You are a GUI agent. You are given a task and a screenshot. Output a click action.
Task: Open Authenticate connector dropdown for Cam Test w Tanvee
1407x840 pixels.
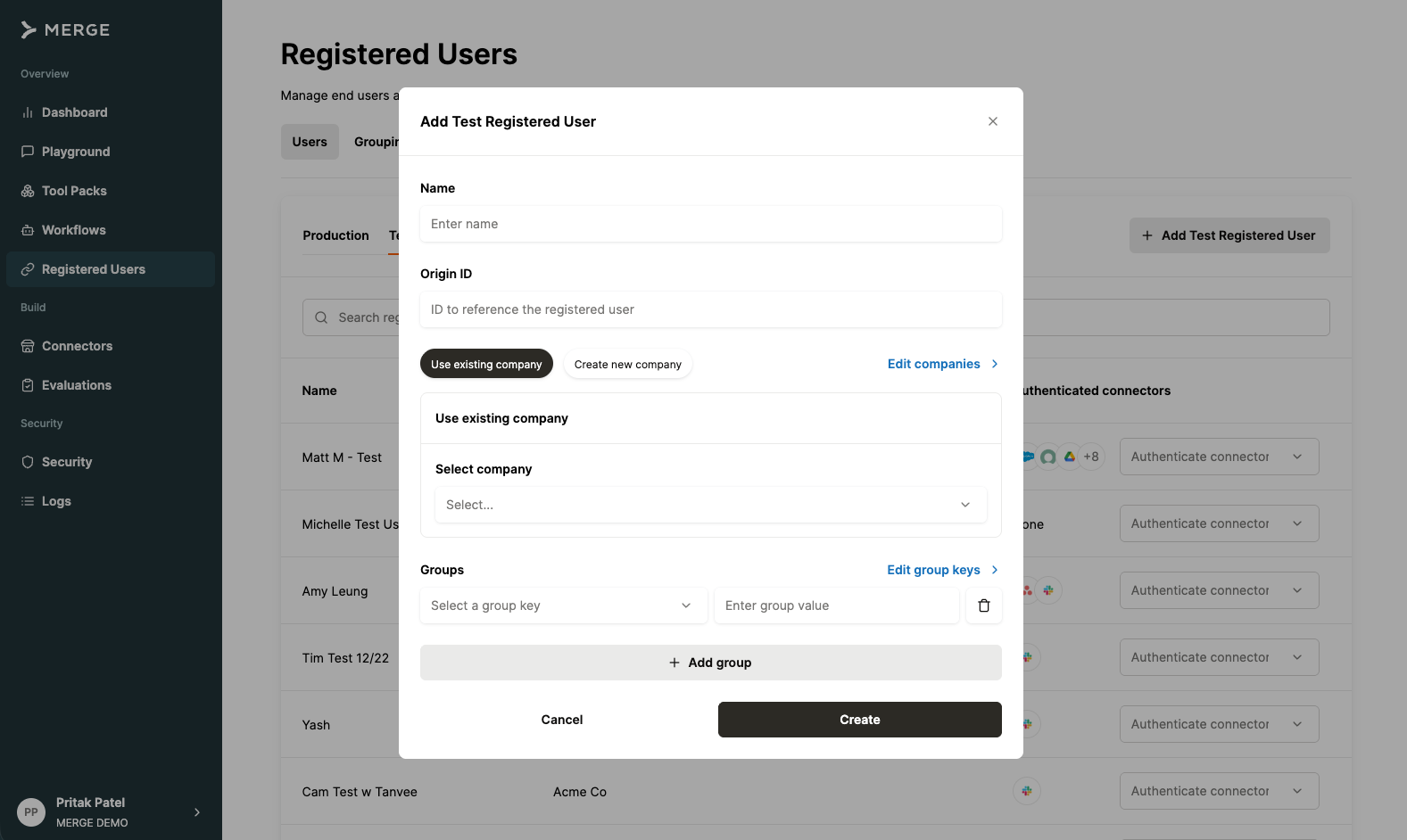pos(1219,791)
